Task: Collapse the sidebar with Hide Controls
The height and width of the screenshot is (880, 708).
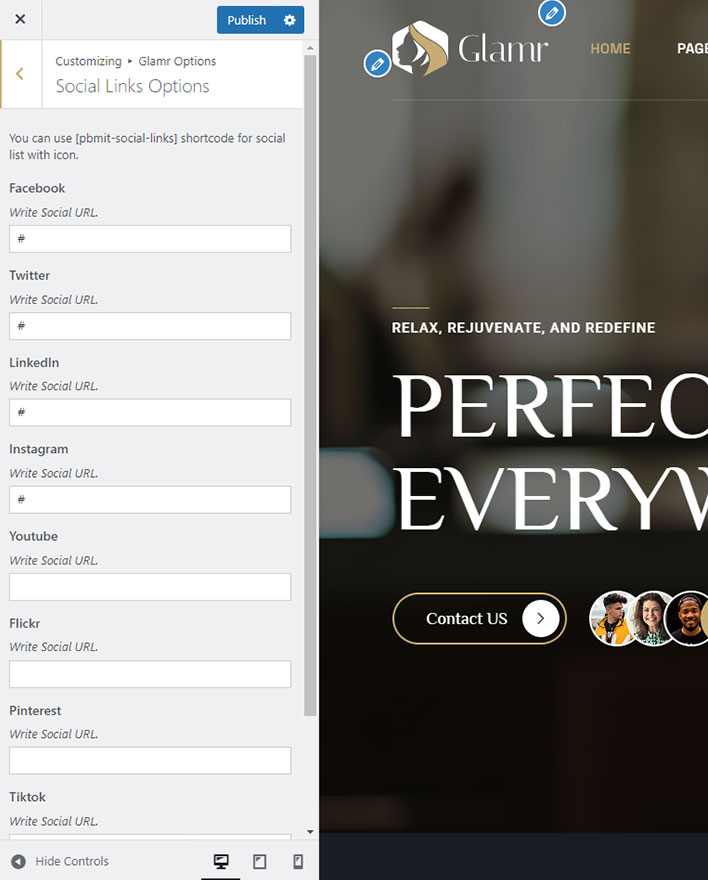Action: pyautogui.click(x=59, y=861)
